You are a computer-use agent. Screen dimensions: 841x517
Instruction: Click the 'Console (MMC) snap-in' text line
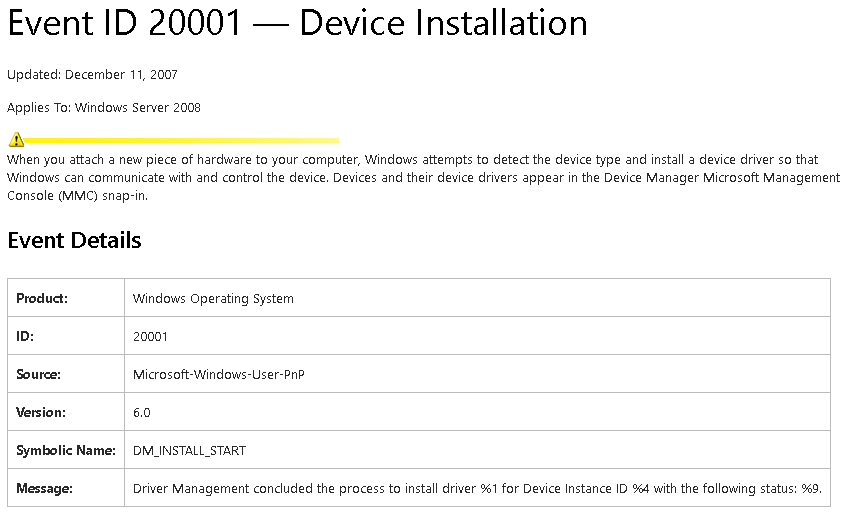[x=77, y=195]
